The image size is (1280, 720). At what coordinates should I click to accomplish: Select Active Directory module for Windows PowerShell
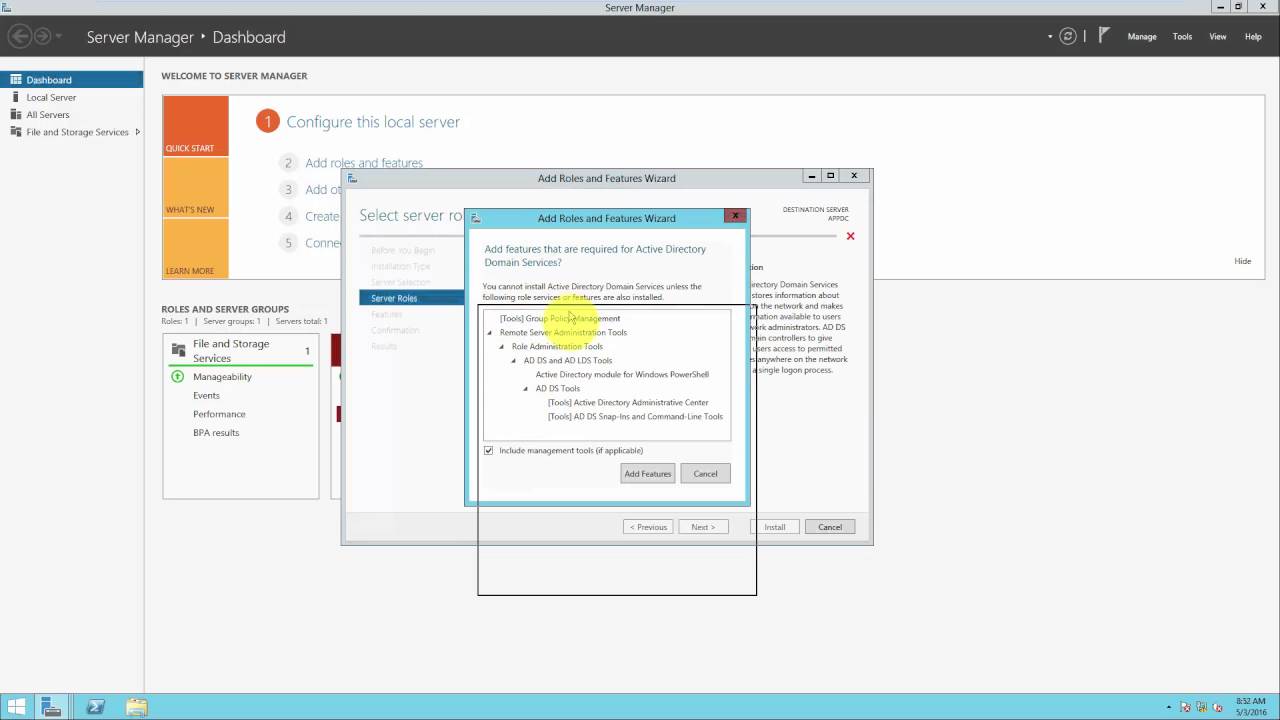pyautogui.click(x=622, y=375)
